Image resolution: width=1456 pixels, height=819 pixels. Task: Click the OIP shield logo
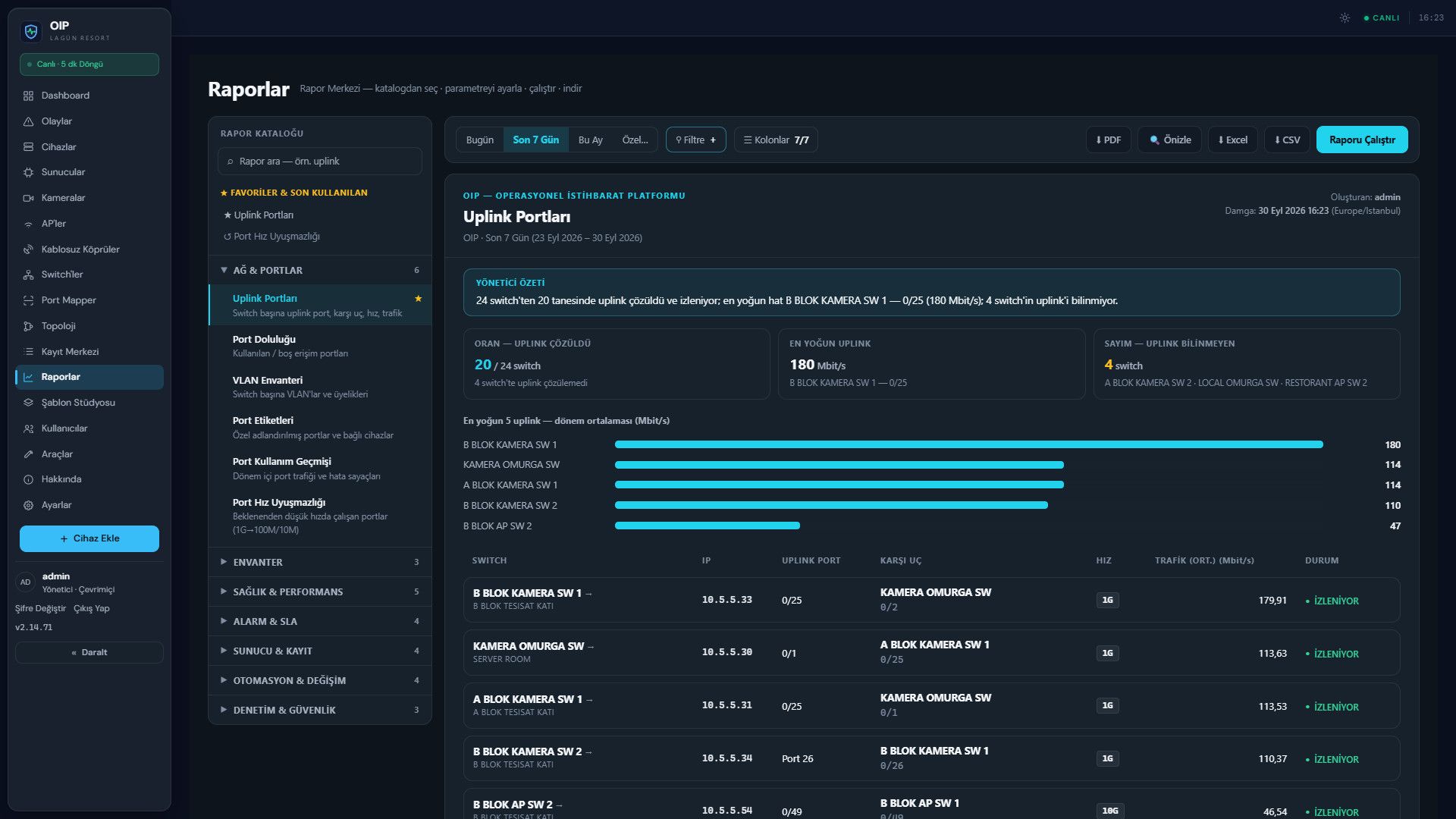pos(31,31)
